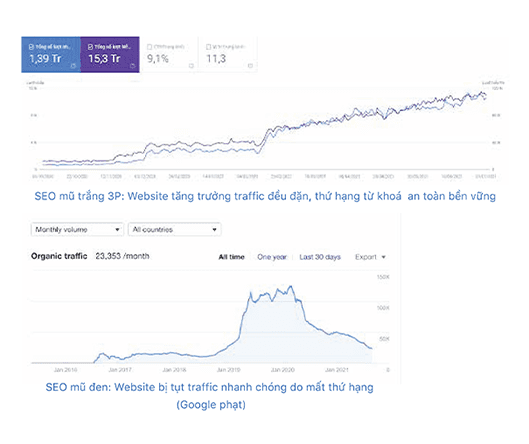Click the All countries arrow icon

[214, 229]
